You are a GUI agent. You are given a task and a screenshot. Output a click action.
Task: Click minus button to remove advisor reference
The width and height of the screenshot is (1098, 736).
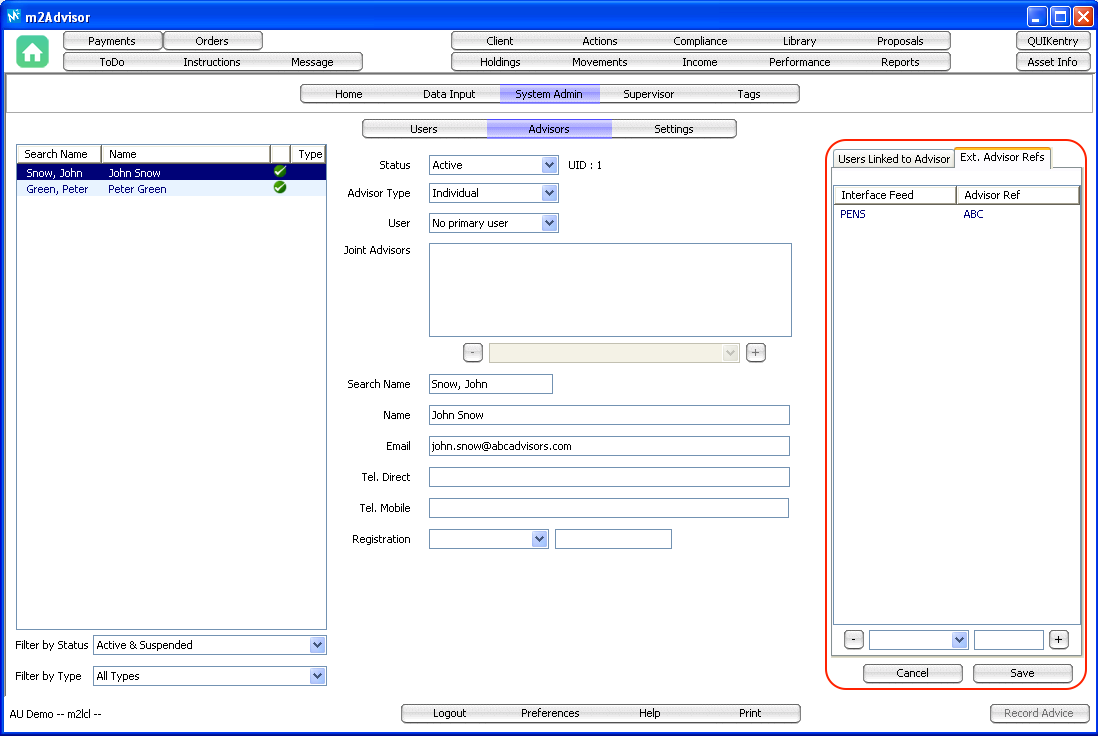854,640
